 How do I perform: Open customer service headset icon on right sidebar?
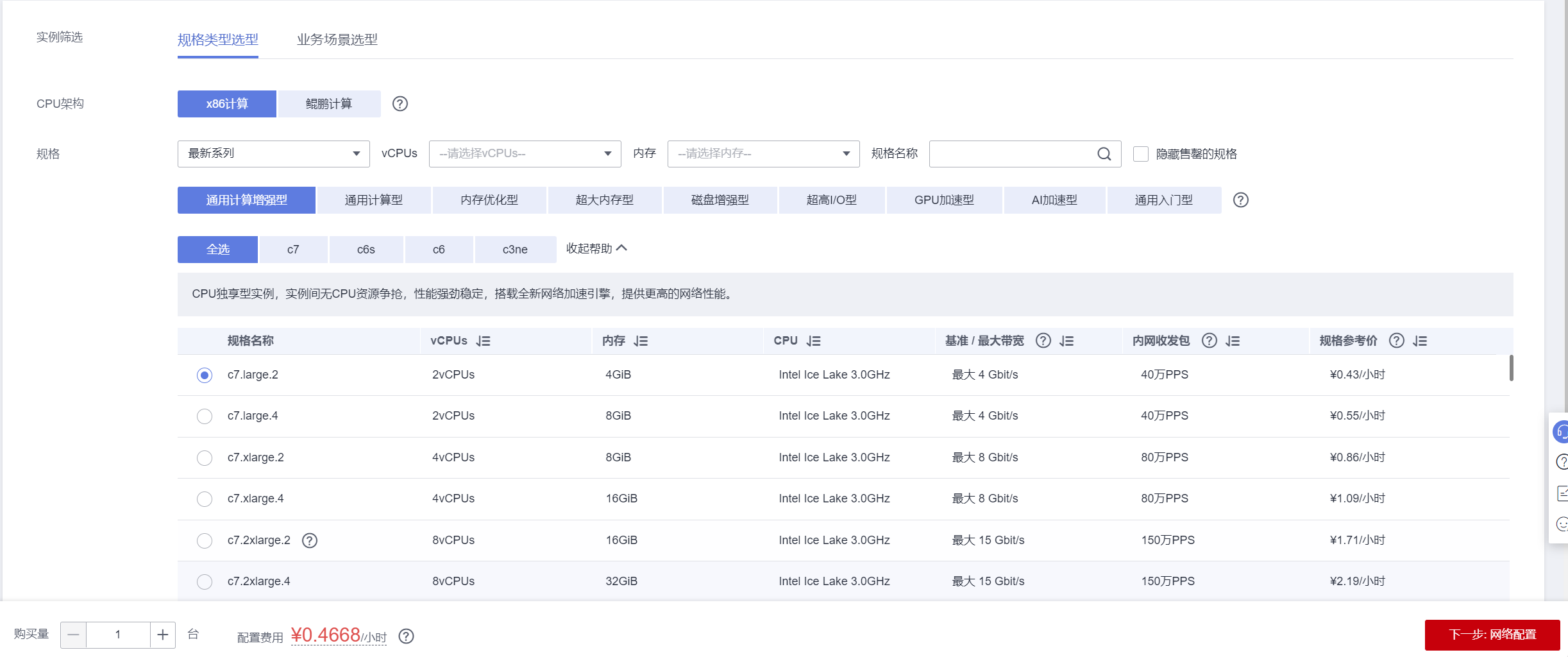(1561, 432)
